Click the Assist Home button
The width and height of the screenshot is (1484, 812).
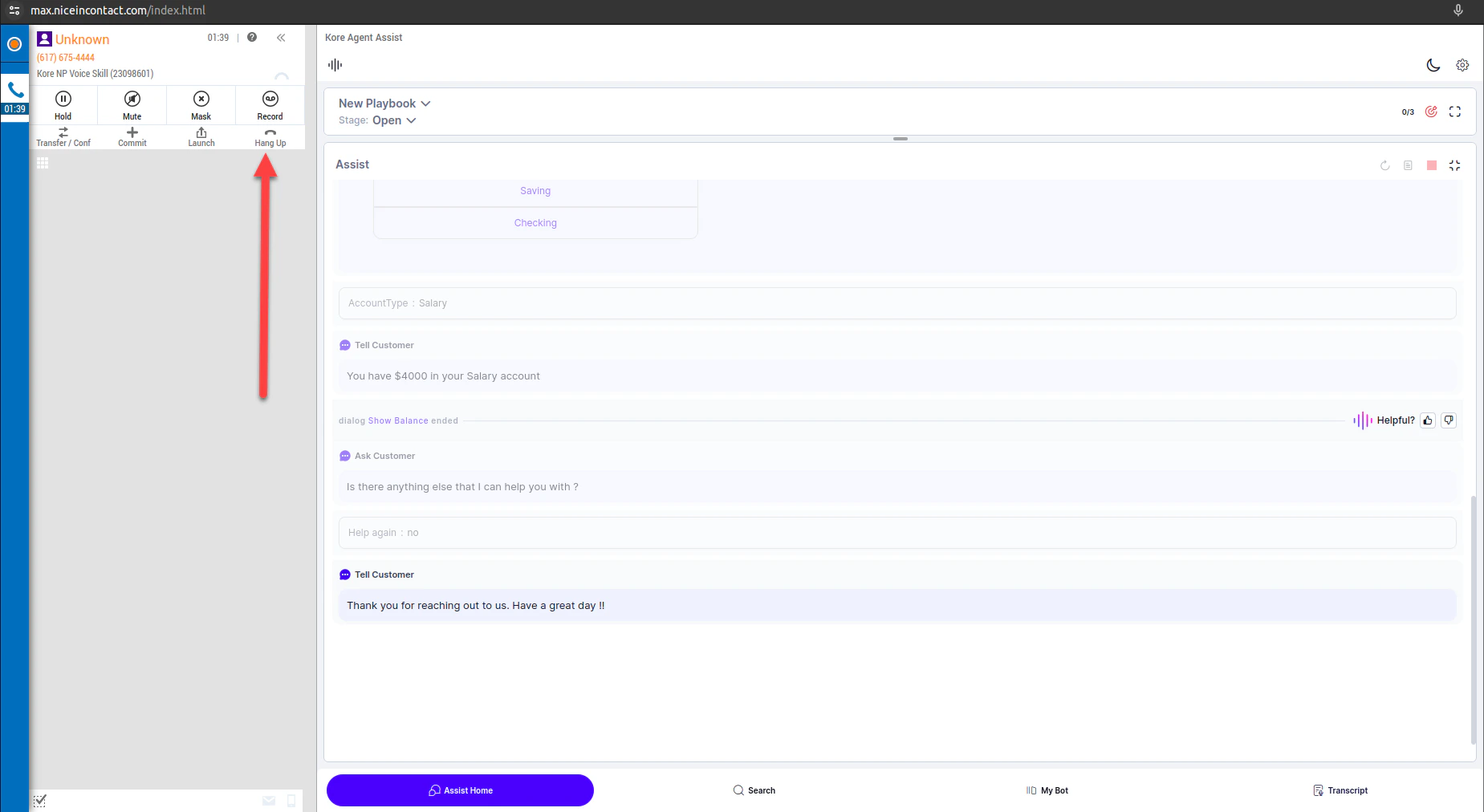coord(460,790)
